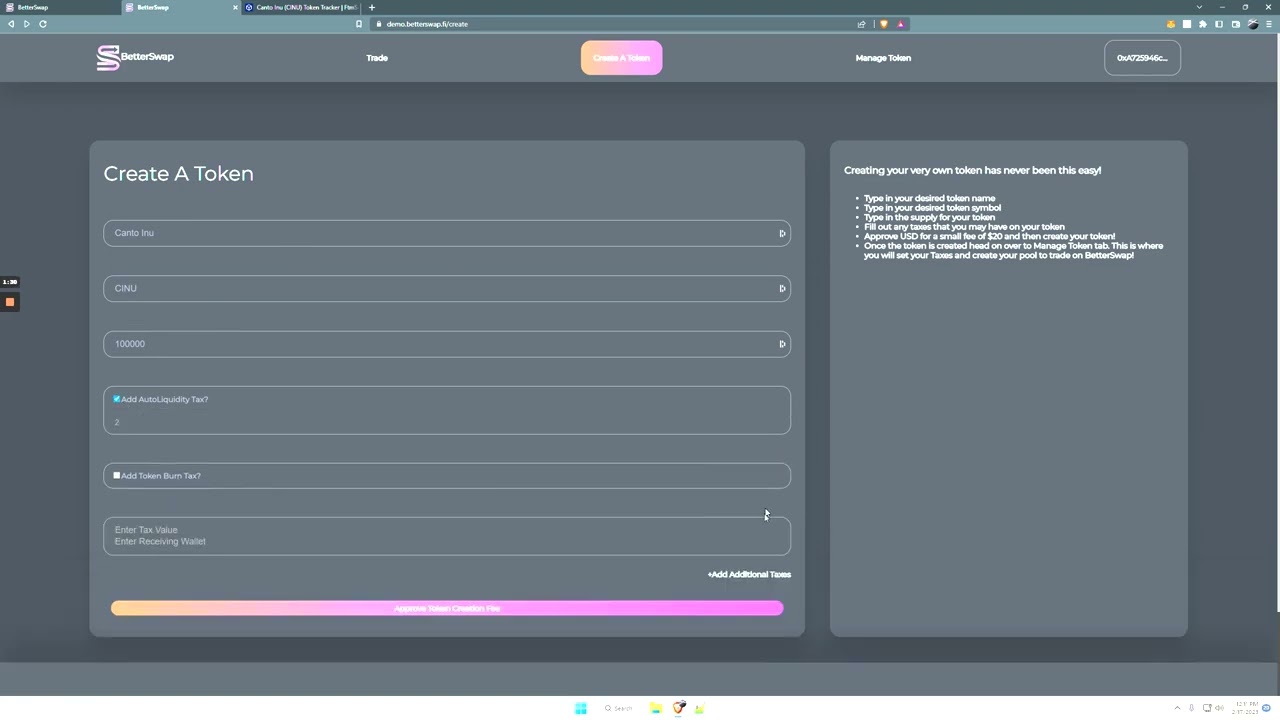Screen dimensions: 1280x720
Task: Open Brave Rewards triangle icon
Action: coord(900,24)
